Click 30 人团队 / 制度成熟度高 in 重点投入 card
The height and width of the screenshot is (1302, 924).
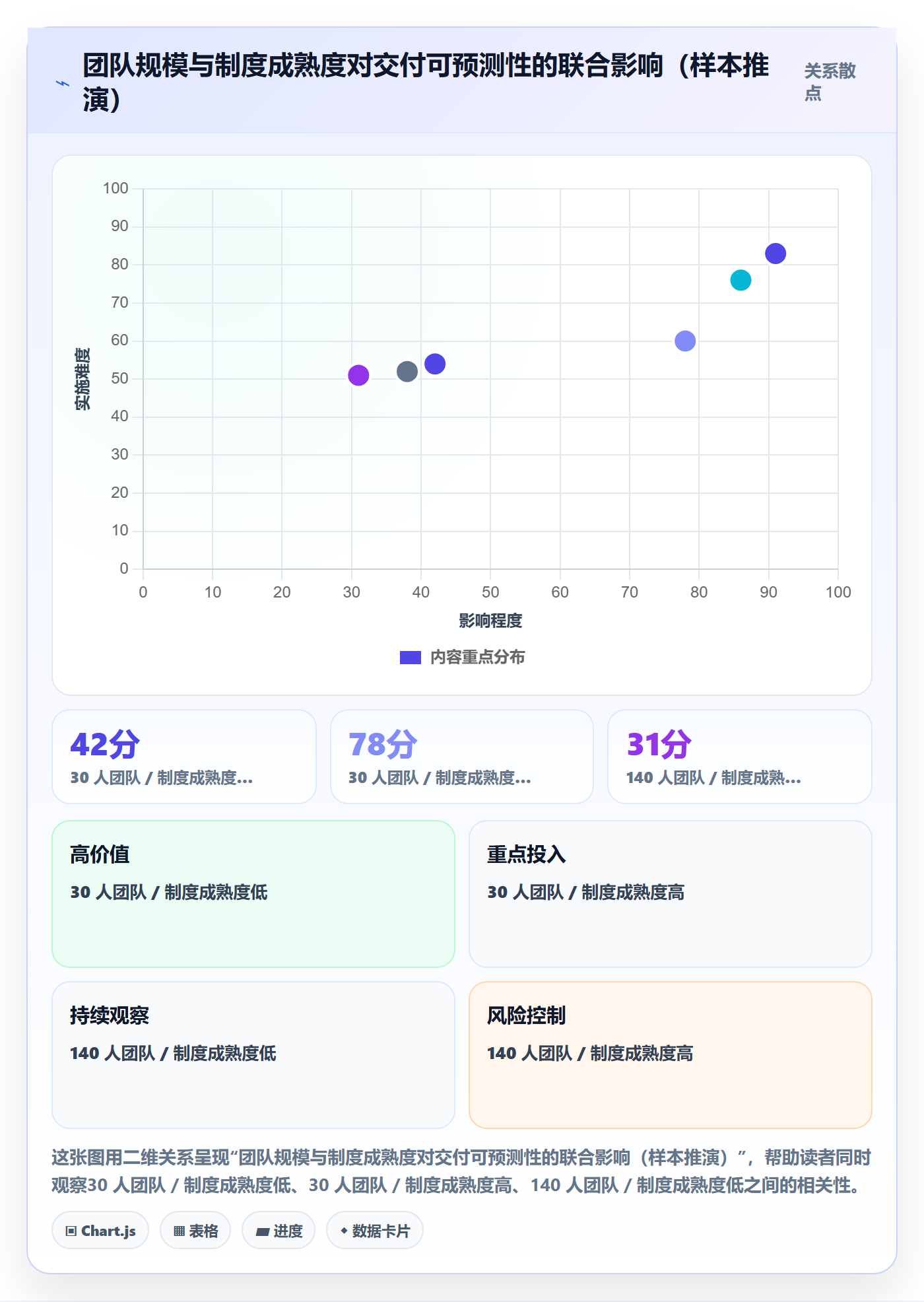[x=586, y=893]
